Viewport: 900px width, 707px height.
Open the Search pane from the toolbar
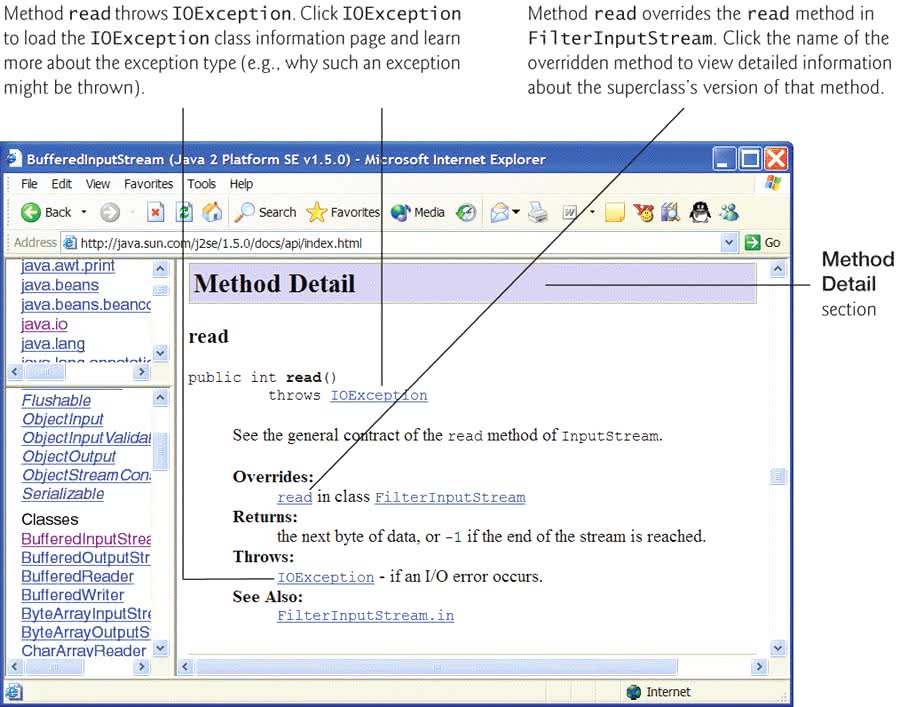coord(266,213)
